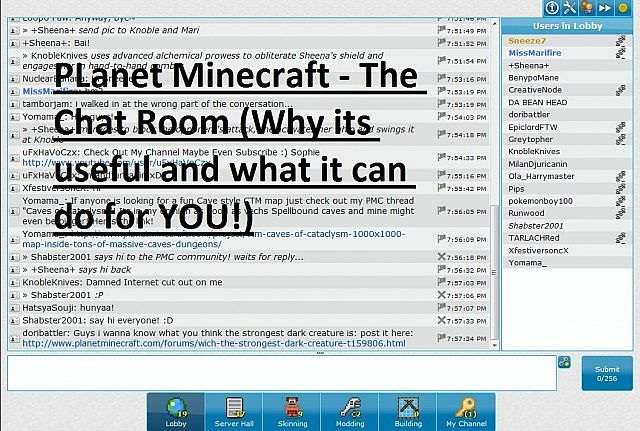The width and height of the screenshot is (640, 431).
Task: Click the two-users icon in top toolbar
Action: 587,8
